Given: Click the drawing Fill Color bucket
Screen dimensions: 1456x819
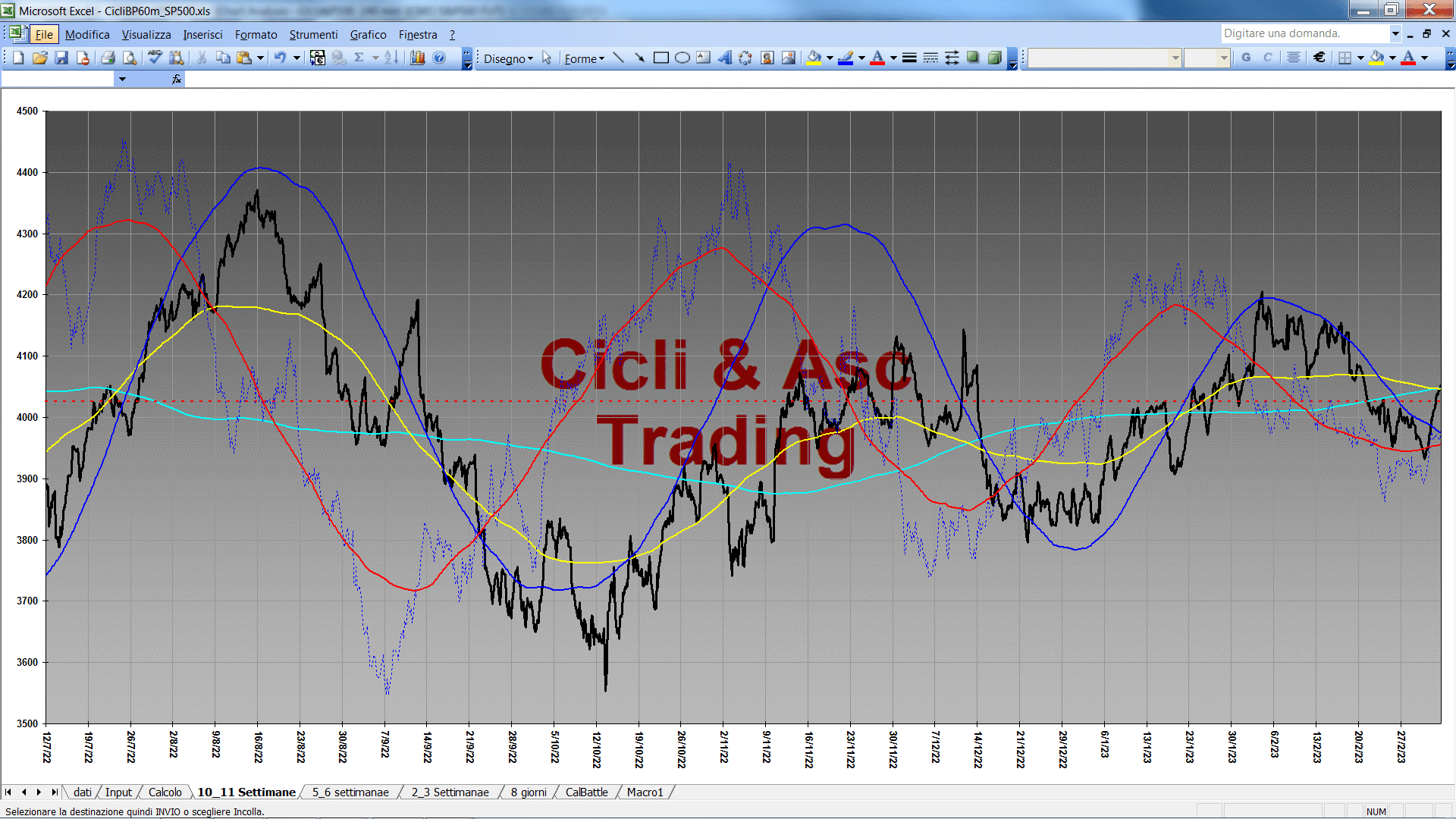Looking at the screenshot, I should click(x=814, y=58).
